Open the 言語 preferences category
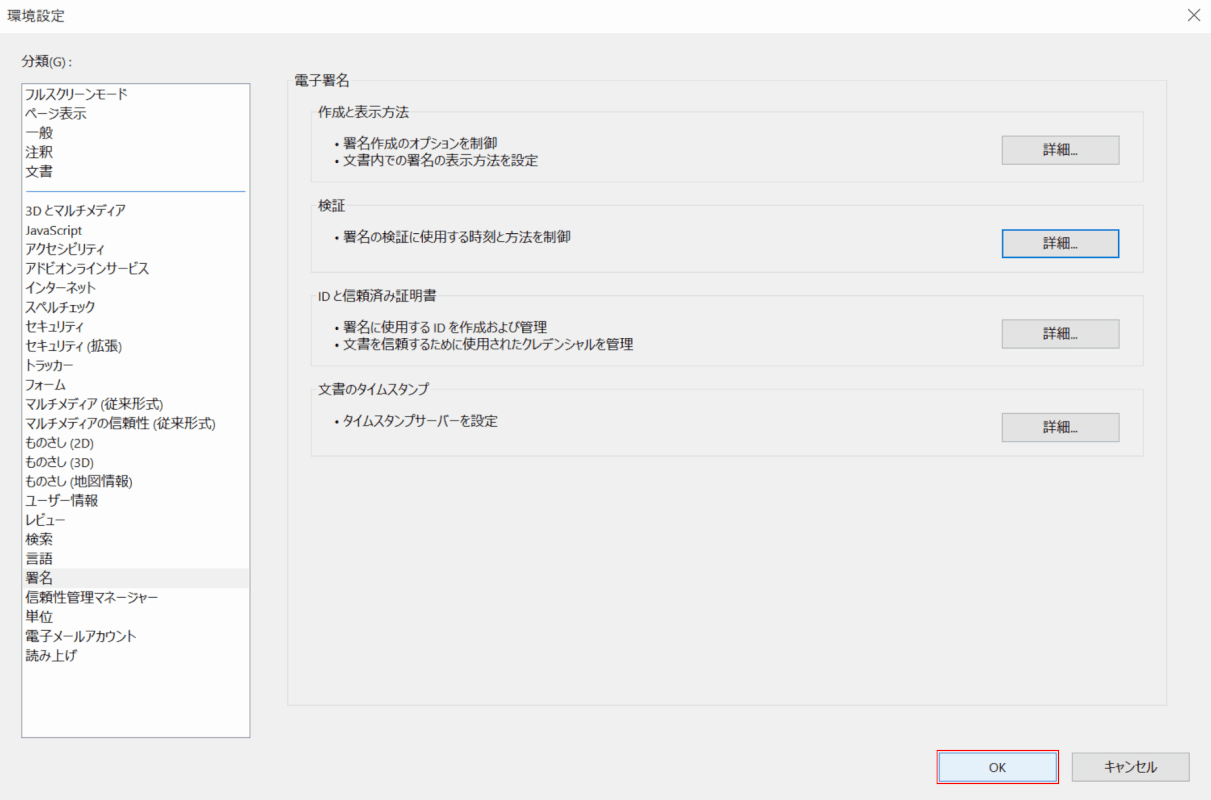Screen dimensions: 1211x800 (40, 557)
